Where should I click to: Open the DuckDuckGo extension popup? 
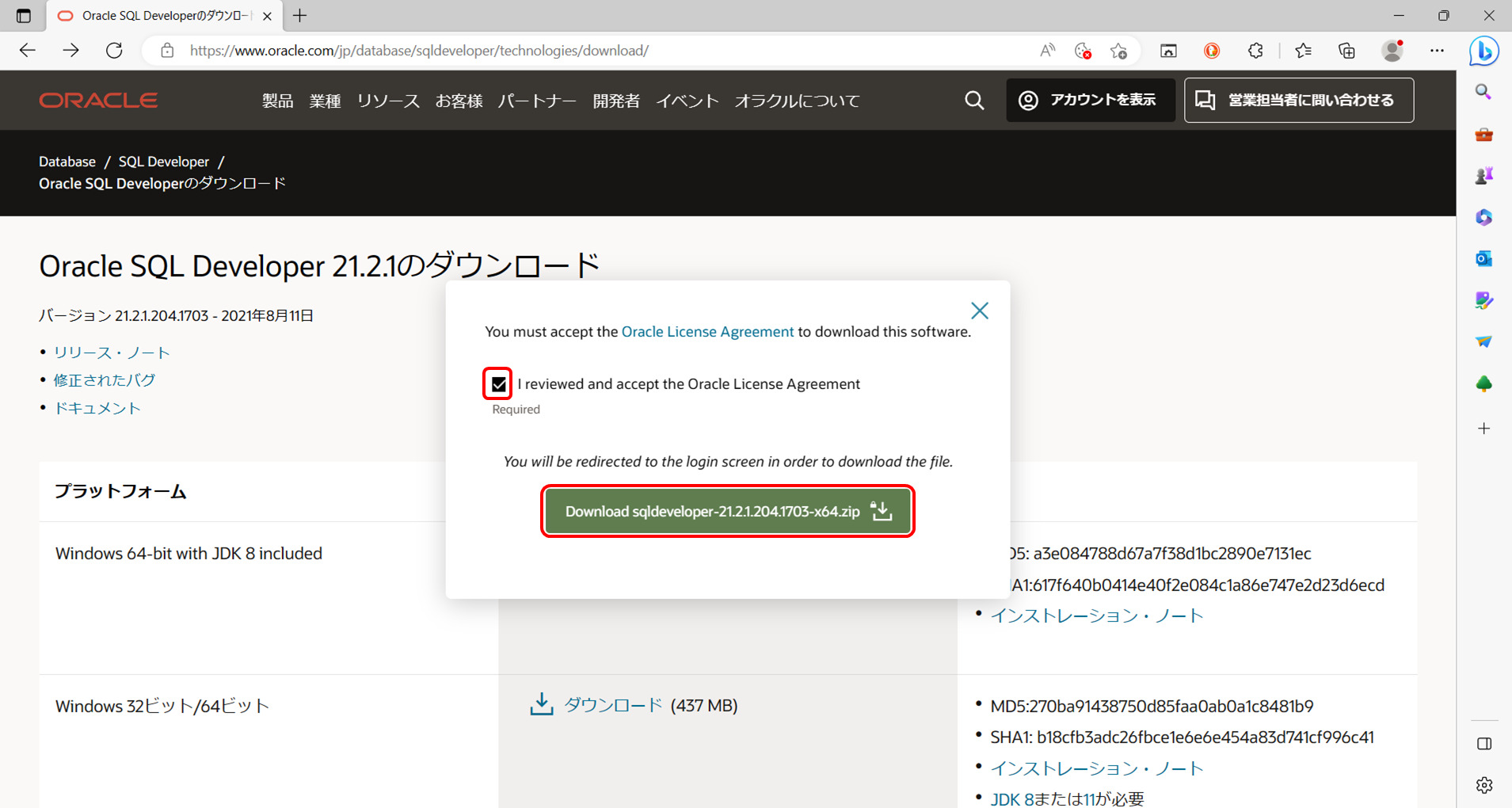tap(1212, 51)
